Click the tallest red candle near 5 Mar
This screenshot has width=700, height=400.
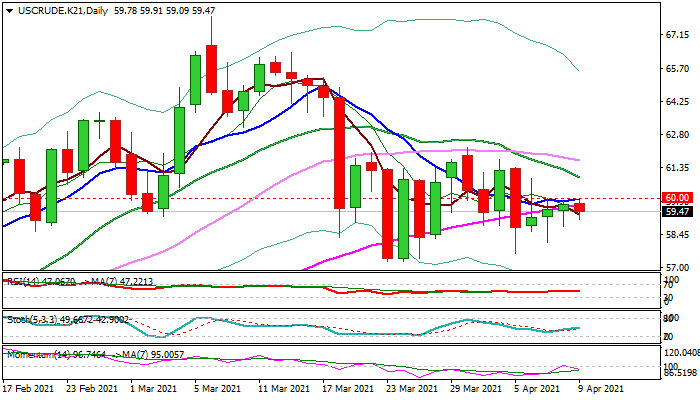tap(212, 68)
